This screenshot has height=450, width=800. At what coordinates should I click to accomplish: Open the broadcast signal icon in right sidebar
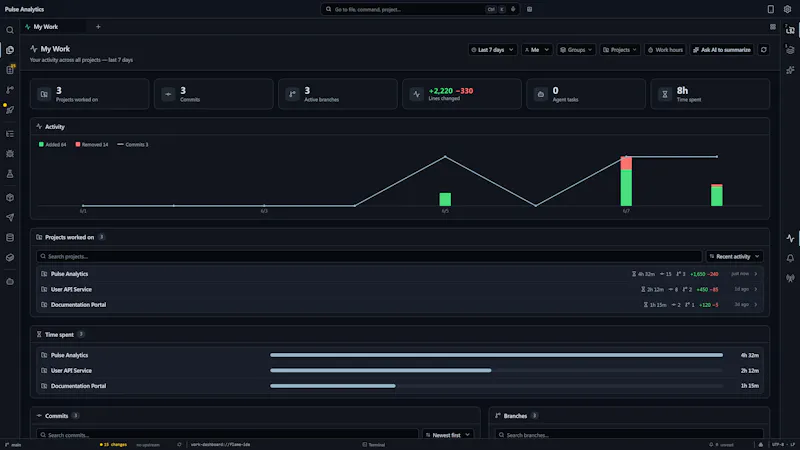(x=790, y=278)
